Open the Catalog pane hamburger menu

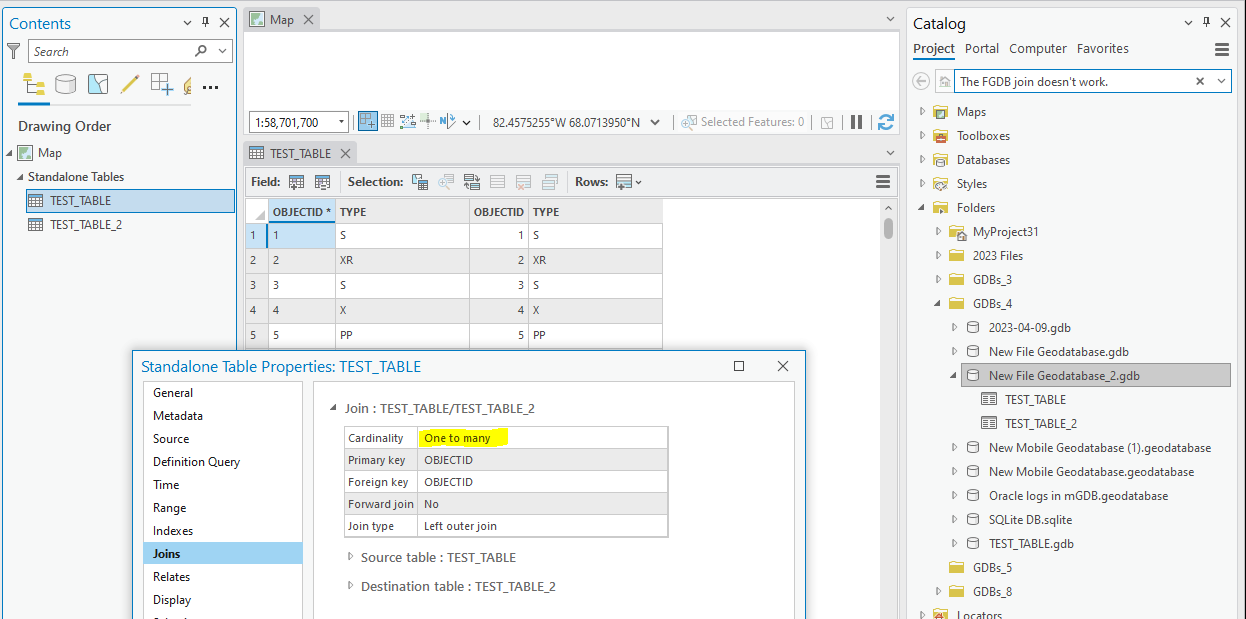(1221, 49)
